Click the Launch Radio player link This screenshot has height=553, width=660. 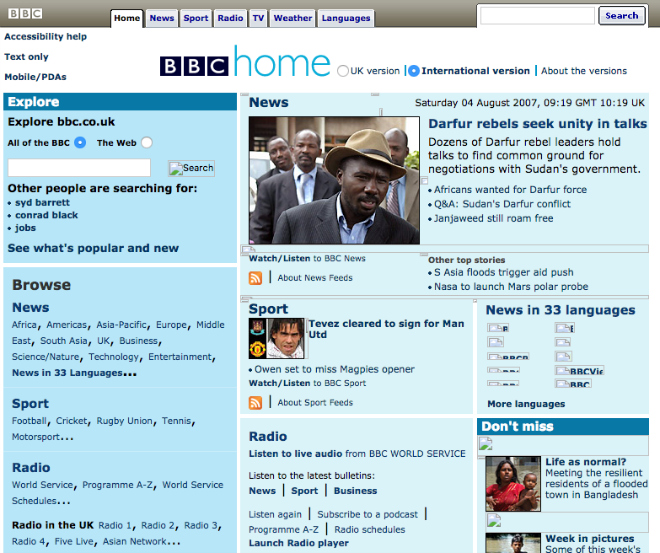pyautogui.click(x=298, y=543)
